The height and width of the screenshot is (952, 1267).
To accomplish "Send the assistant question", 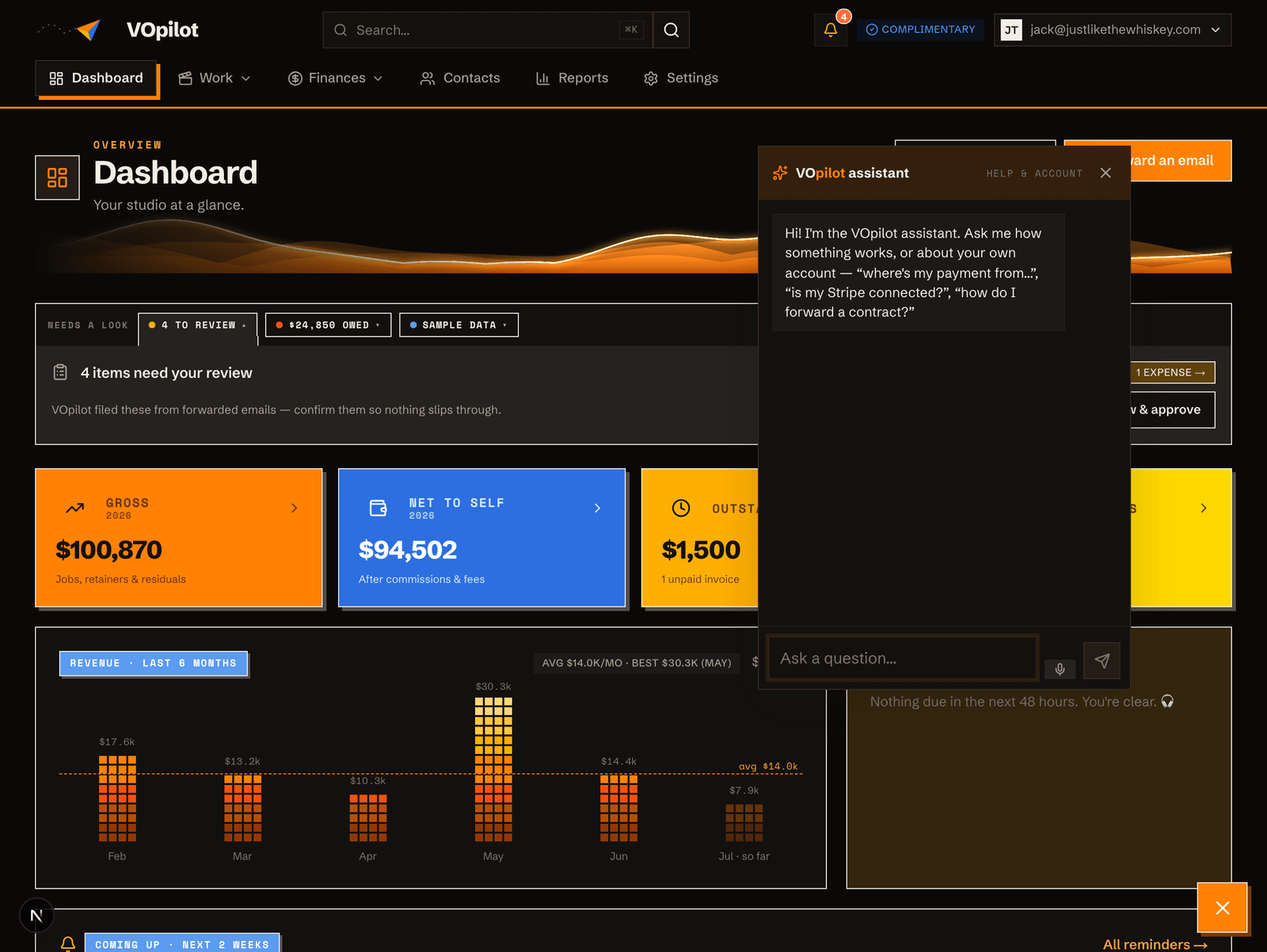I will [x=1101, y=661].
